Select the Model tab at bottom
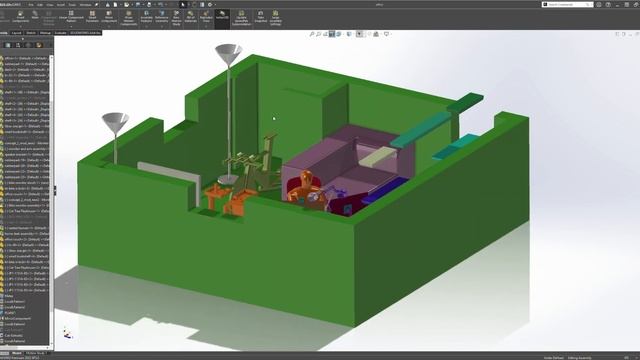640x360 pixels. (x=17, y=353)
